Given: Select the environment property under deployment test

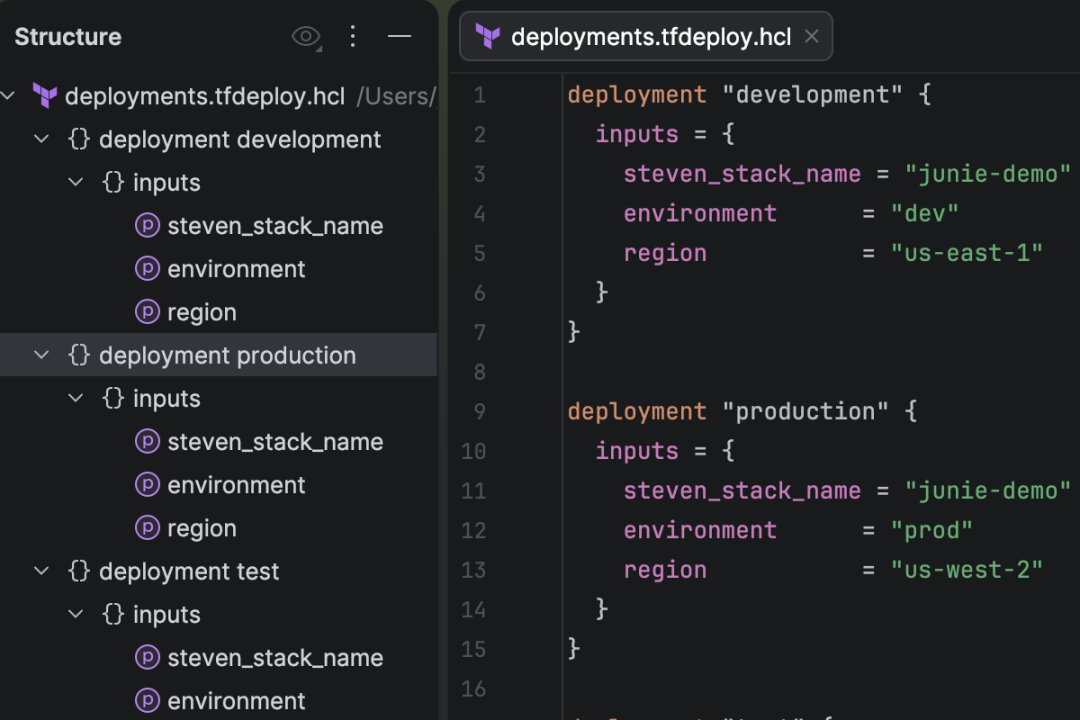Looking at the screenshot, I should 235,700.
